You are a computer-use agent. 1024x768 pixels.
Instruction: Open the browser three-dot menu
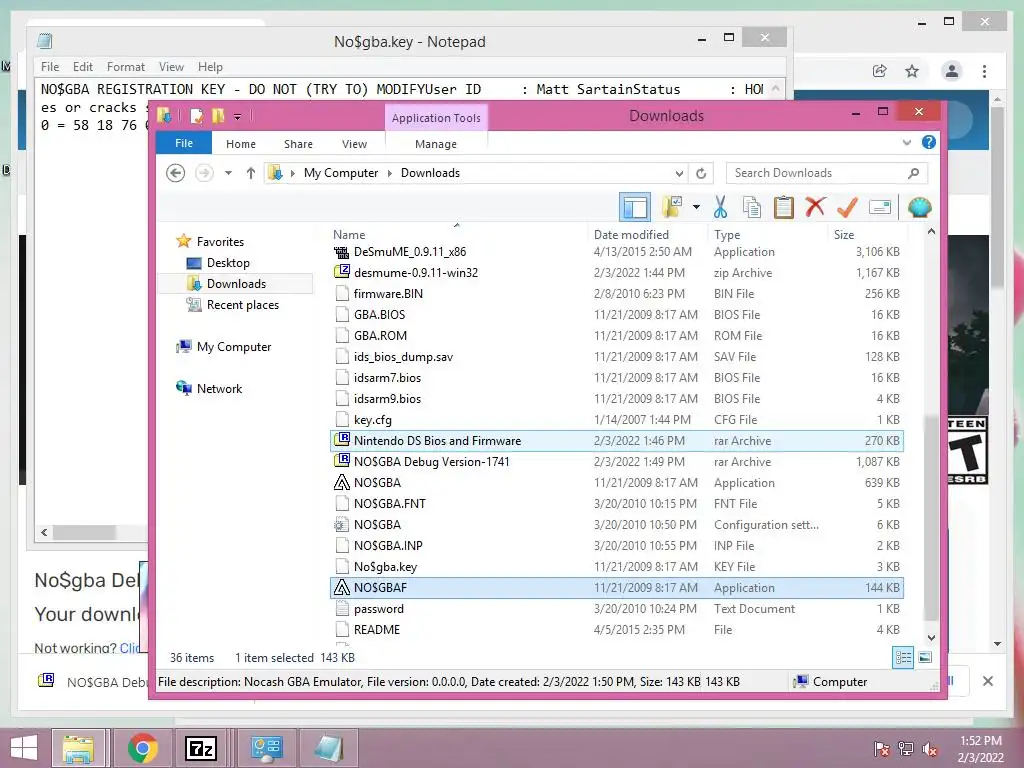click(984, 71)
